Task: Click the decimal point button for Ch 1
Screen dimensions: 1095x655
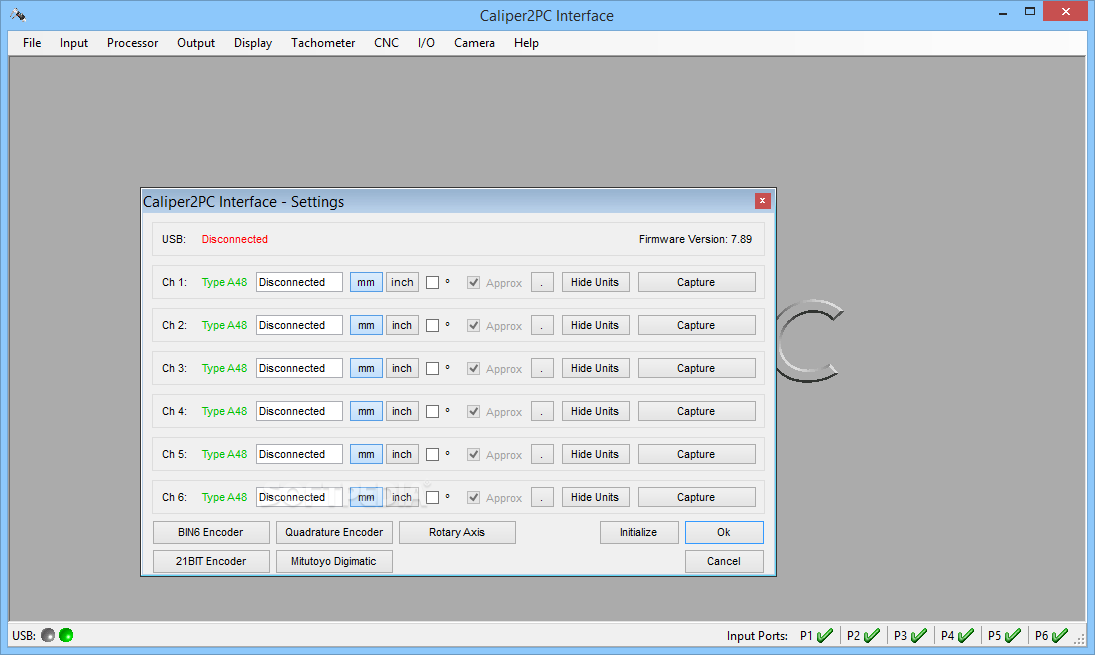Action: [543, 282]
